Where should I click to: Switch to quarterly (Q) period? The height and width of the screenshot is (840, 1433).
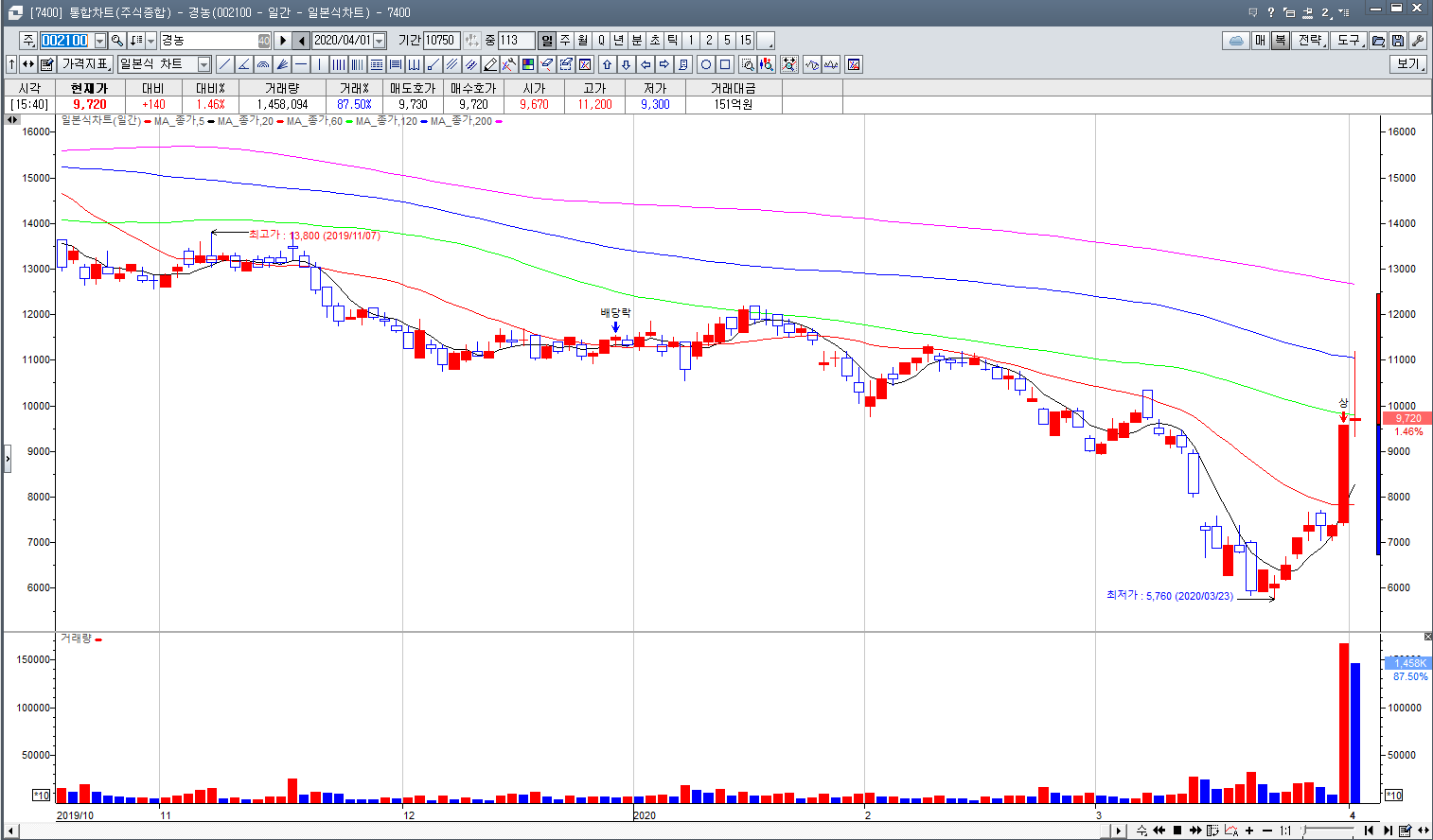coord(601,41)
